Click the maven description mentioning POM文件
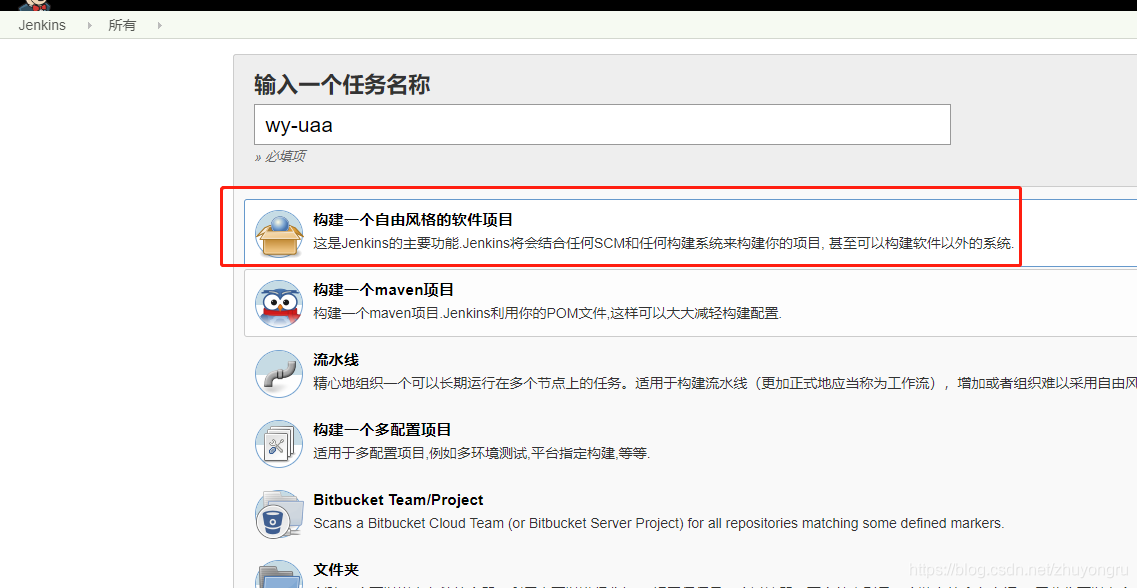The height and width of the screenshot is (588, 1137). tap(547, 314)
